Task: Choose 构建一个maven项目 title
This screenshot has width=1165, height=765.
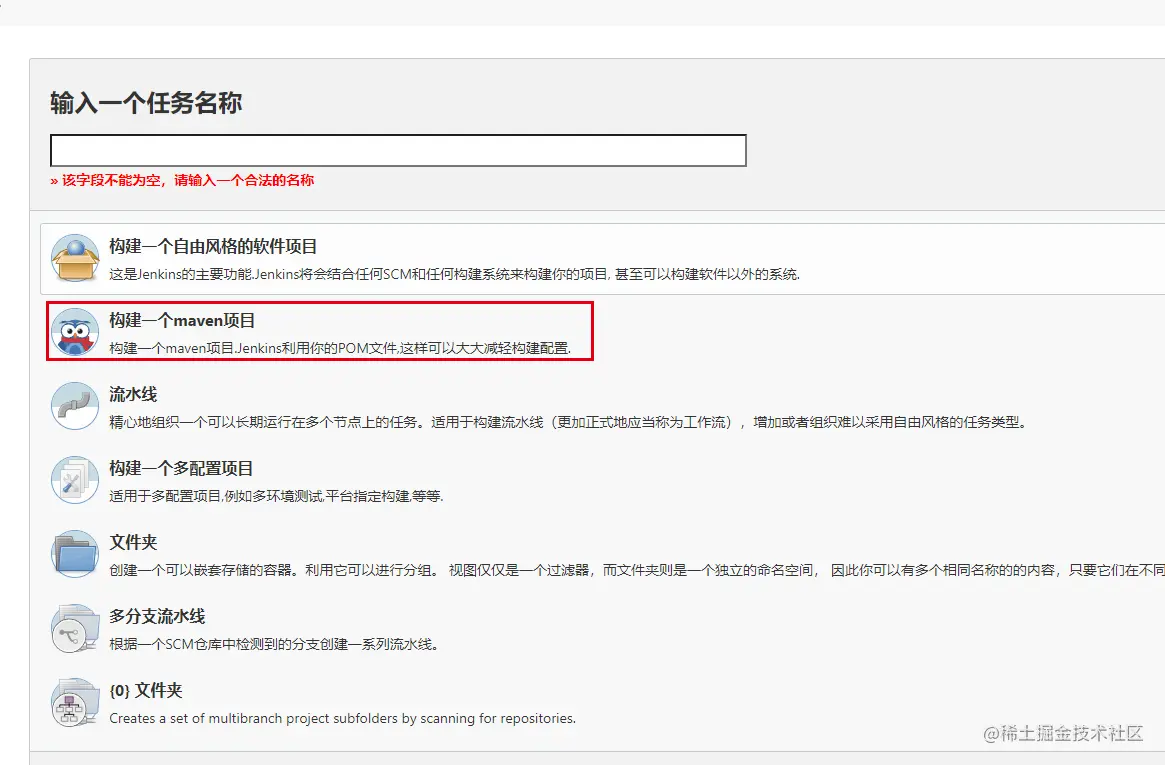Action: tap(182, 320)
